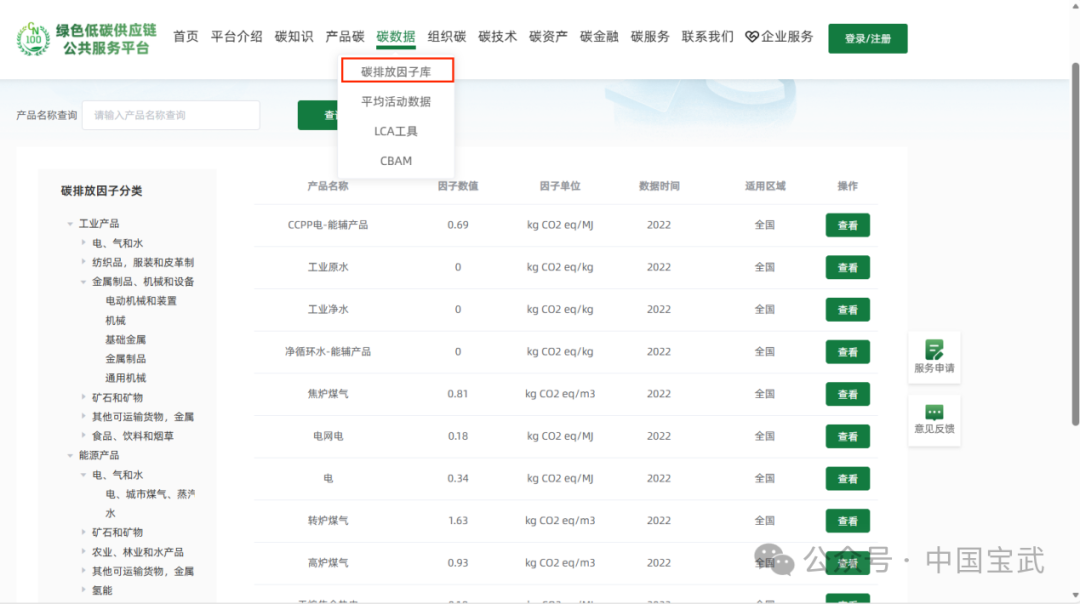Click the 登录/注册 button
This screenshot has height=604, width=1080.
[868, 39]
